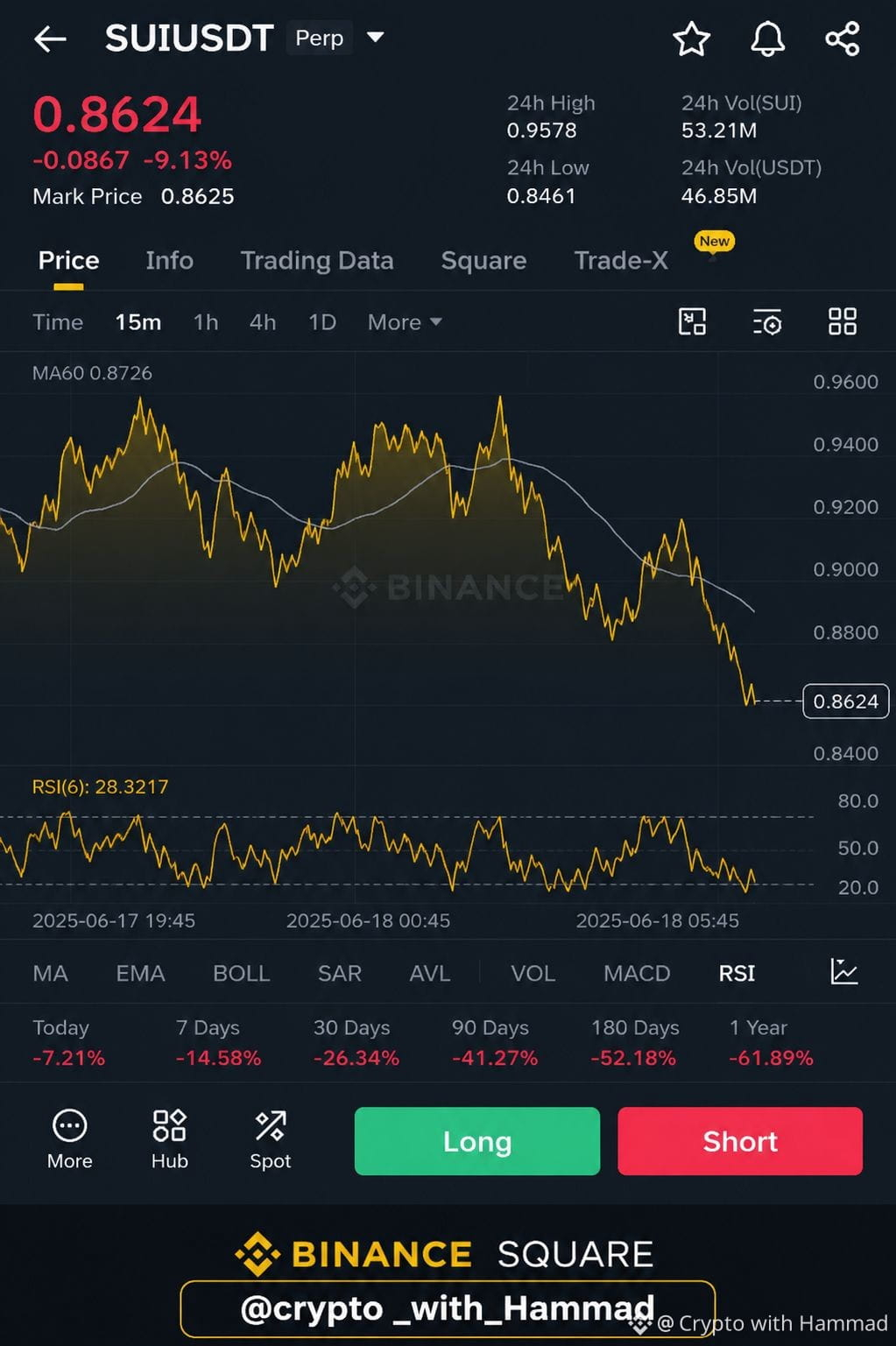The height and width of the screenshot is (1346, 896).
Task: Tap the back arrow icon
Action: 50,39
